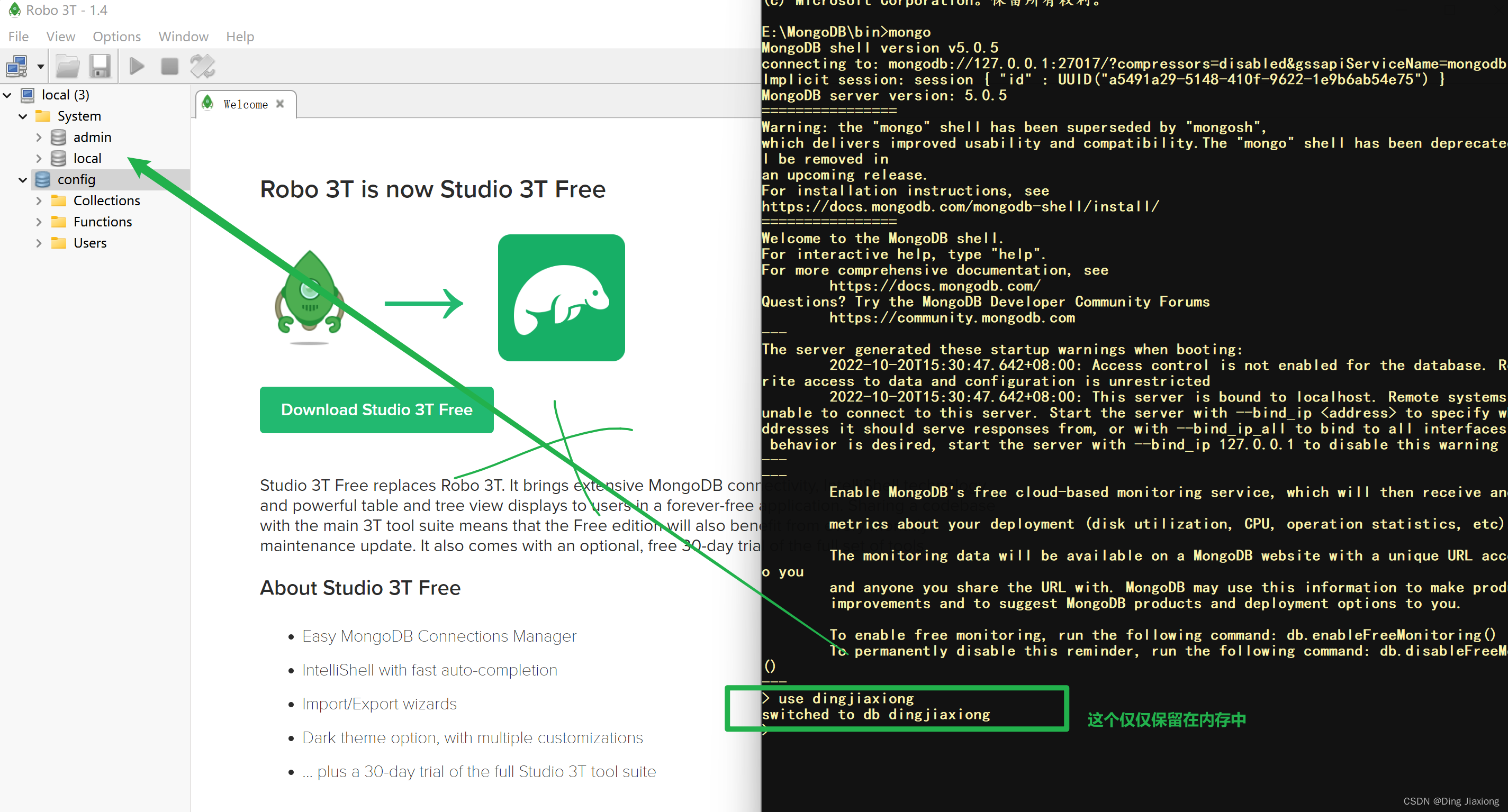The height and width of the screenshot is (812, 1508).
Task: Click the local database cylinder icon
Action: (59, 158)
